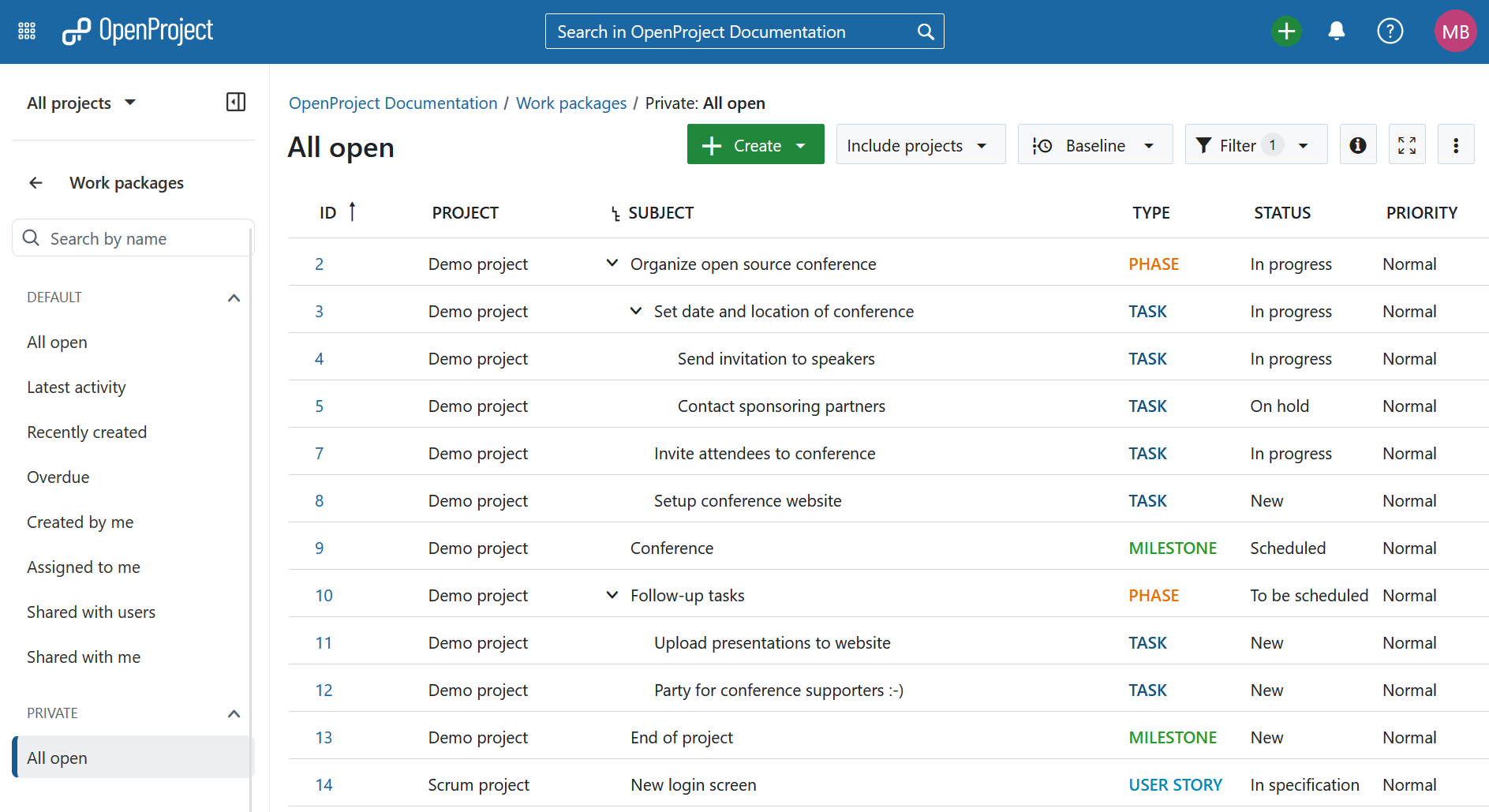Select Created by me view
The width and height of the screenshot is (1489, 812).
point(80,522)
